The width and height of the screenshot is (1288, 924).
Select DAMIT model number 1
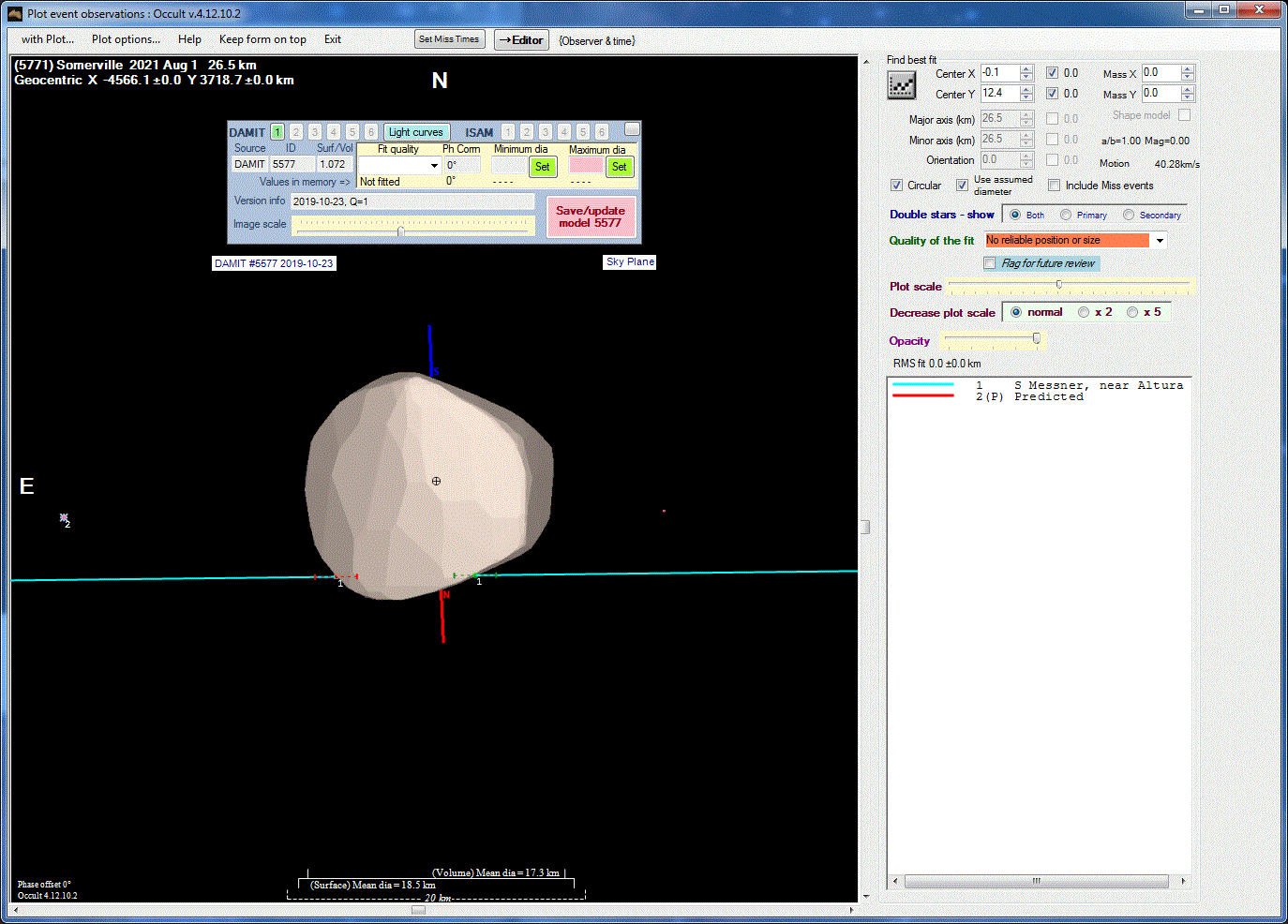(x=277, y=132)
